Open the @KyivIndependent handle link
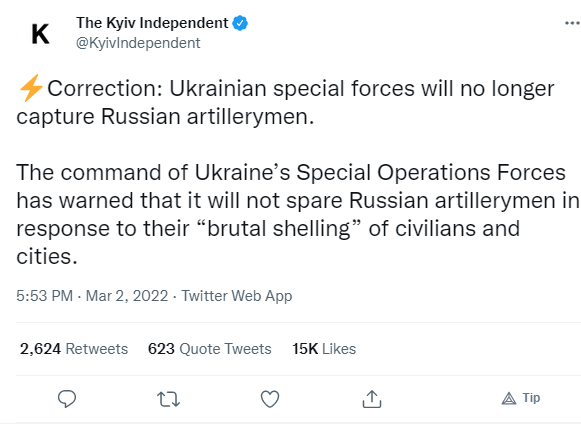Viewport: 581px width, 425px height. tap(138, 43)
